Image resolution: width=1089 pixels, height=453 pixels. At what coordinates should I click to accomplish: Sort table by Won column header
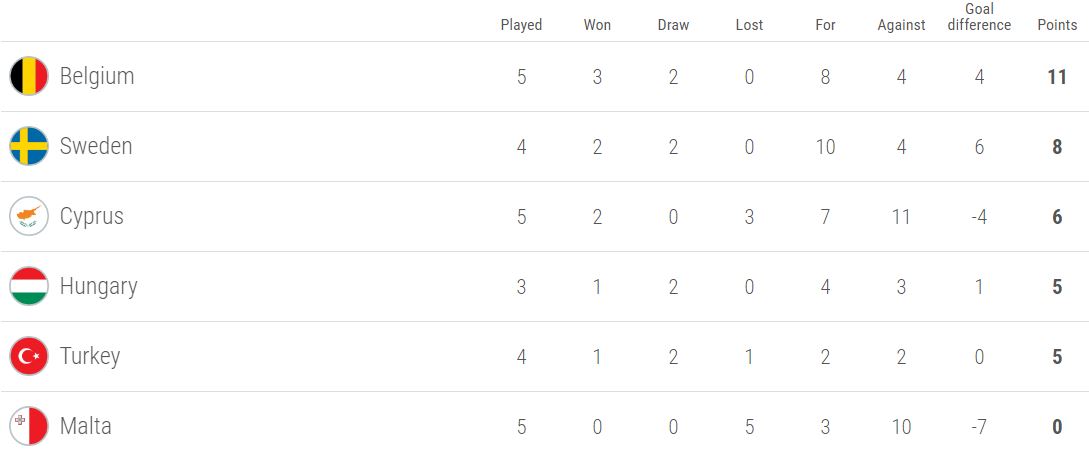pos(597,25)
